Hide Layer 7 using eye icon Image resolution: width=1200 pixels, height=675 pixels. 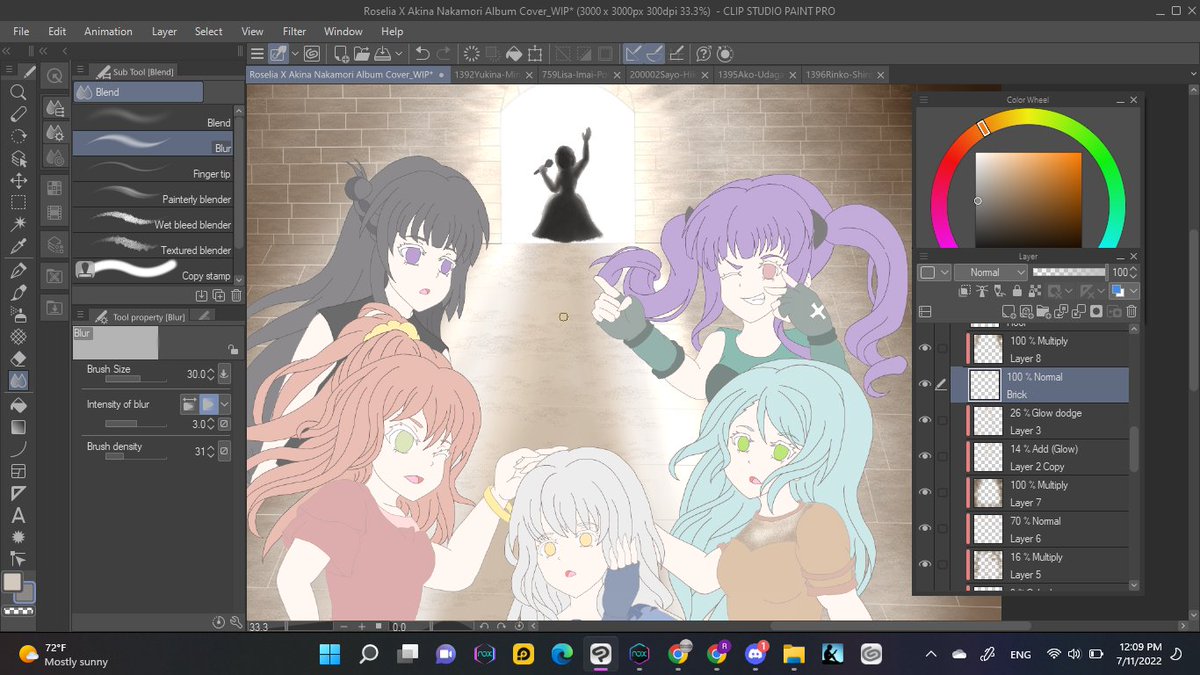point(925,492)
